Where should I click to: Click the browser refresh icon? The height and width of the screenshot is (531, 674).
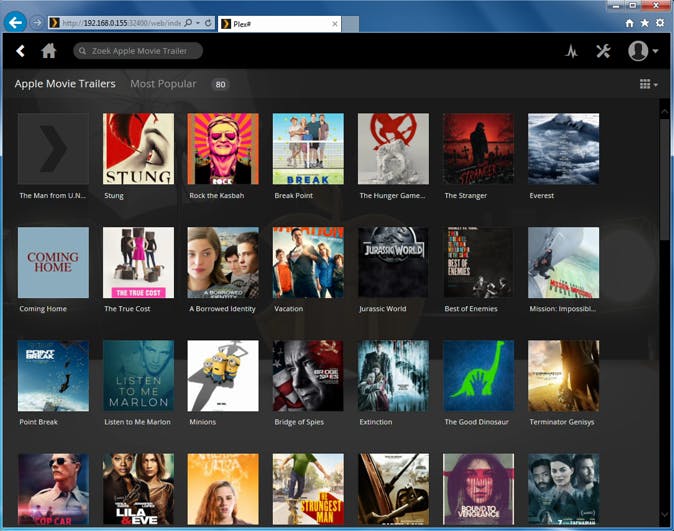[x=208, y=22]
